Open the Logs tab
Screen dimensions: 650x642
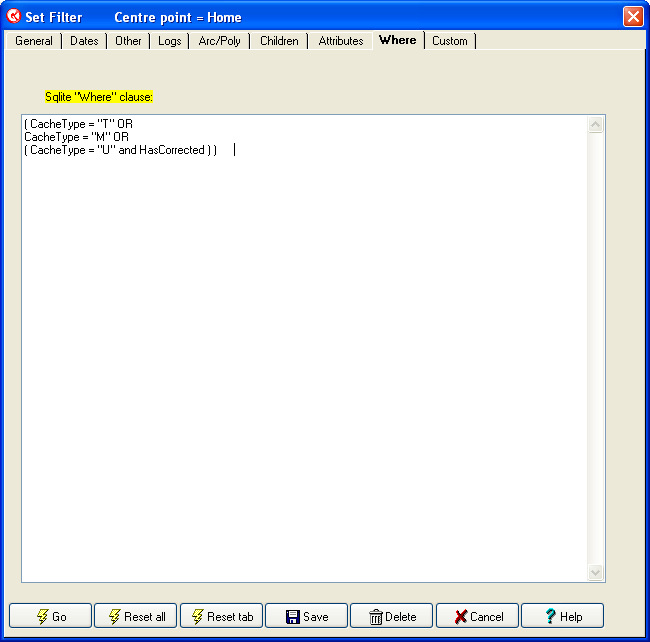coord(170,41)
